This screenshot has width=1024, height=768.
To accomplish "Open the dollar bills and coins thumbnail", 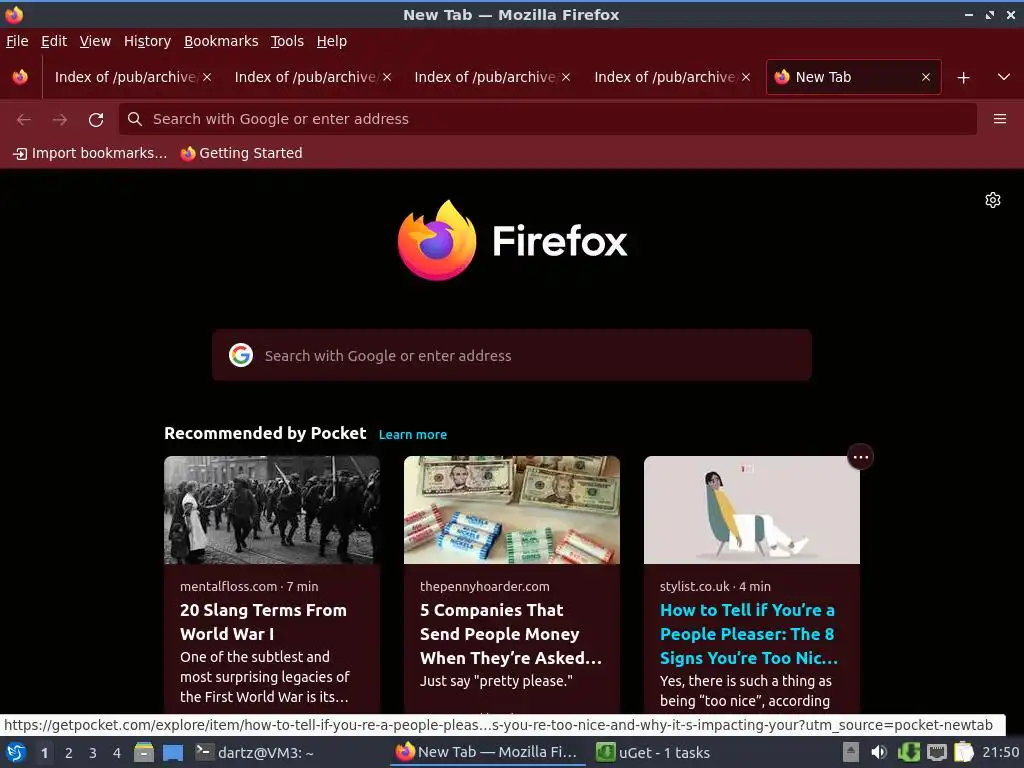I will pyautogui.click(x=511, y=509).
